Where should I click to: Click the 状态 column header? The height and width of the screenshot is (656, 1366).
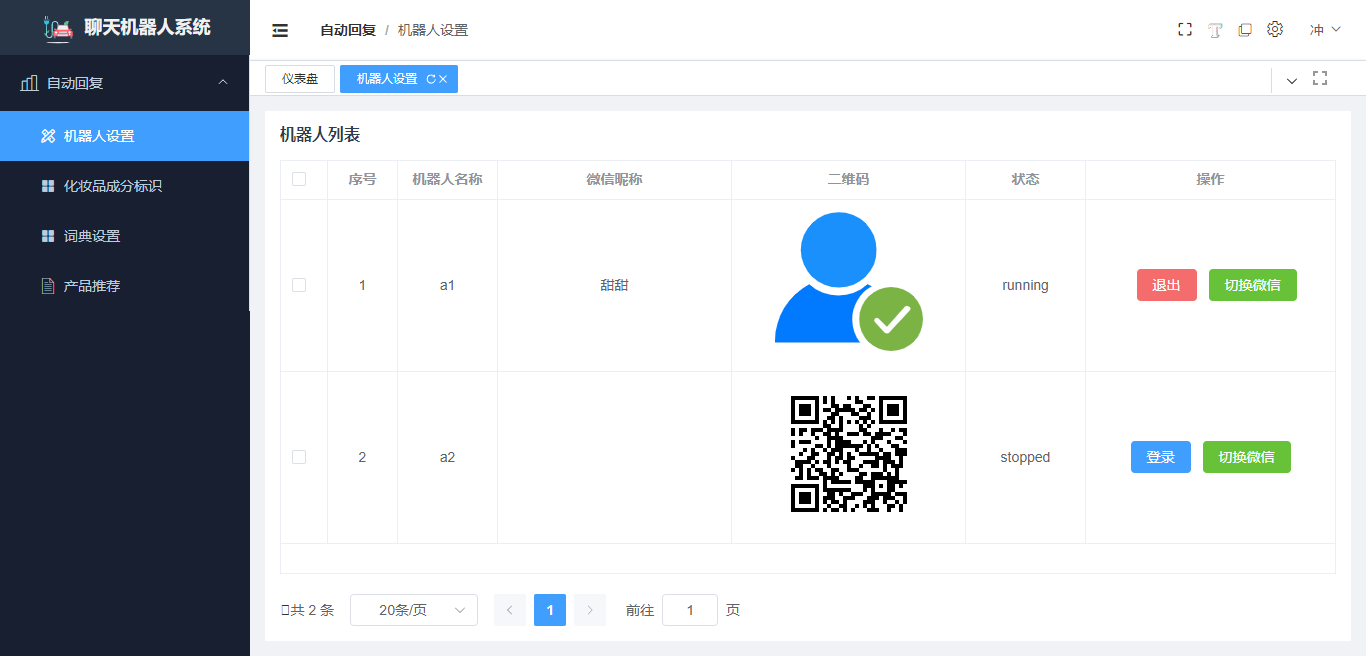pos(1025,179)
